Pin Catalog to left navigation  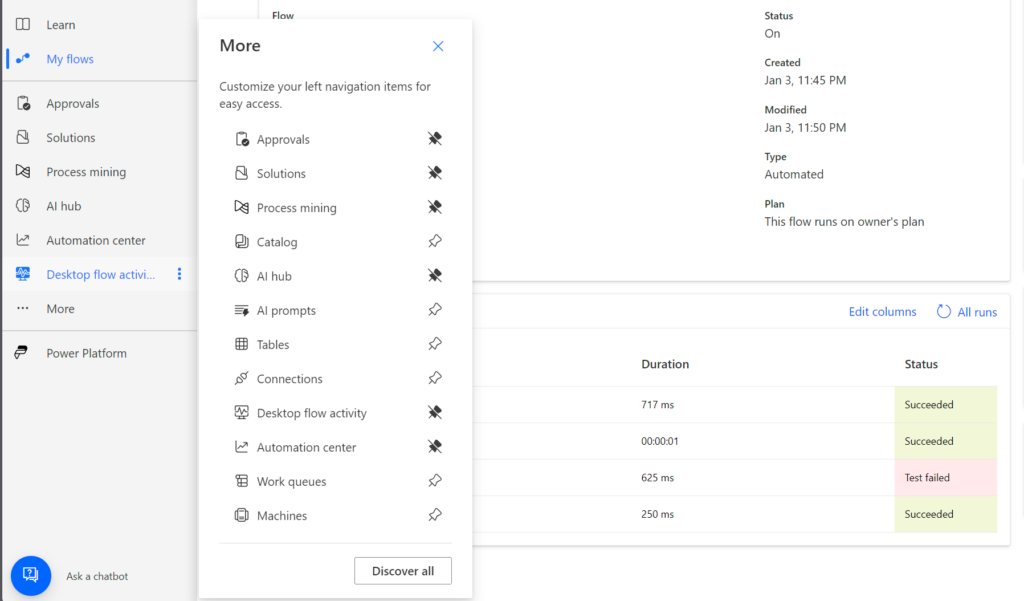435,241
